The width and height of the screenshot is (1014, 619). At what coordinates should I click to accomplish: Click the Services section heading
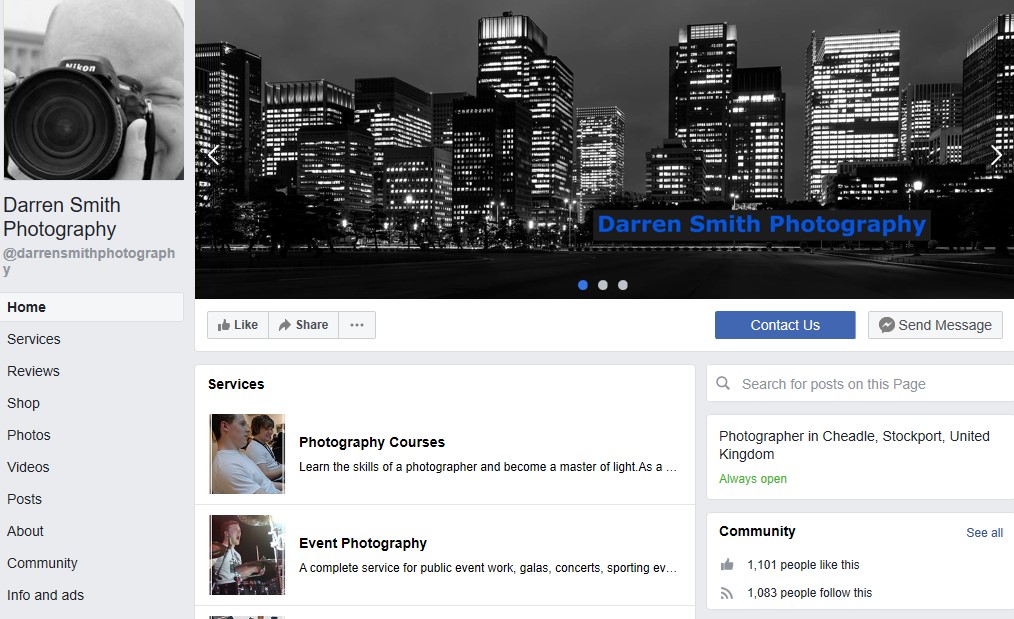236,384
